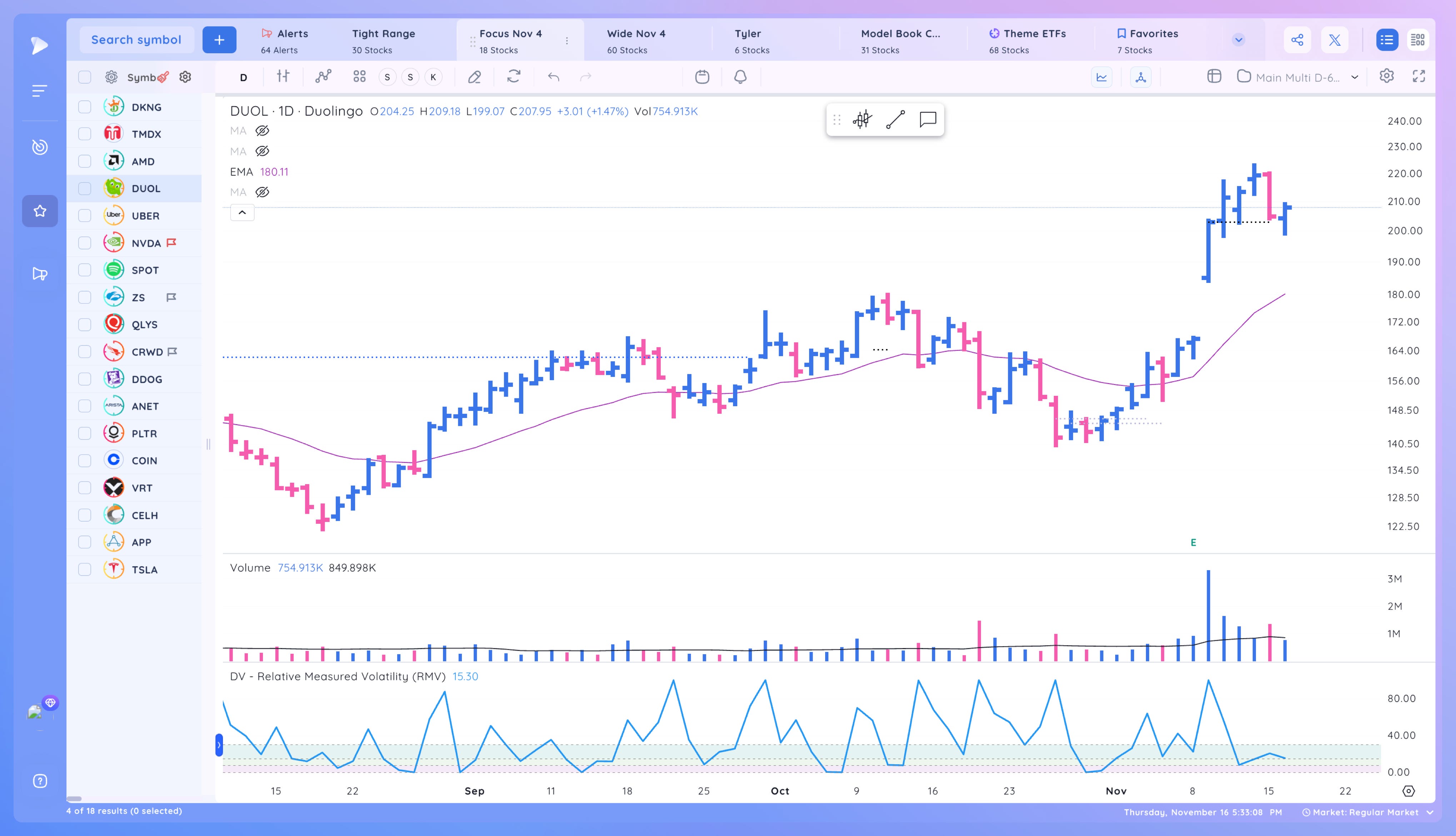Click the earnings E marker on chart

pos(1193,543)
